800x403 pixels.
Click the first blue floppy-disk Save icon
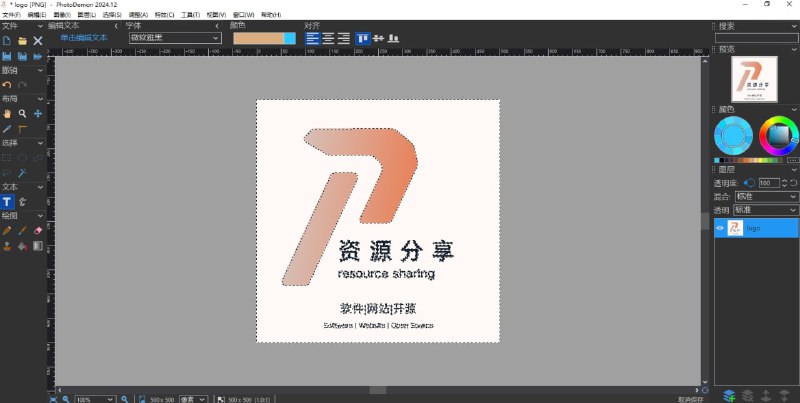(x=7, y=56)
